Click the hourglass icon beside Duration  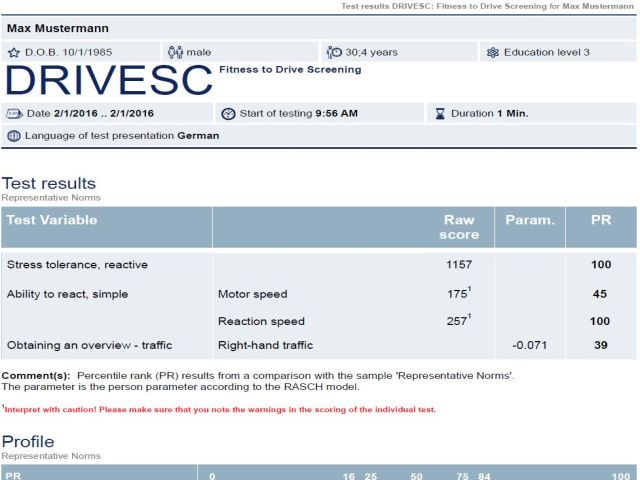440,113
